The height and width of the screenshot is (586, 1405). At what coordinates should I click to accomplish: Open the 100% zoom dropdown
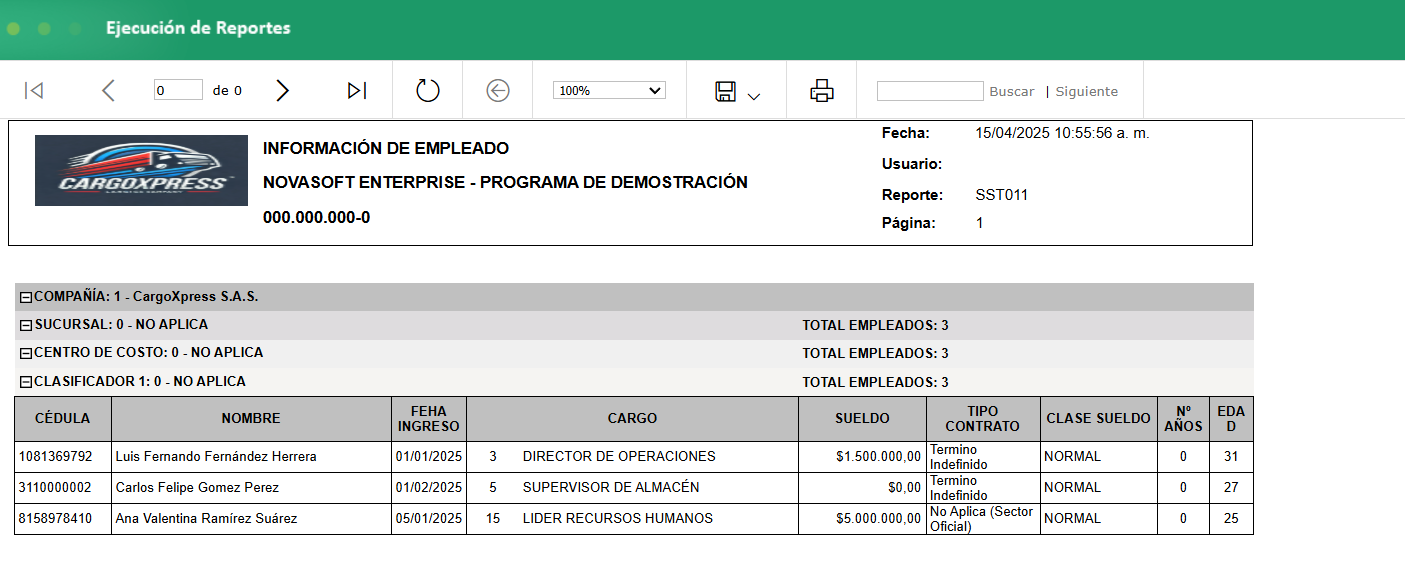[x=609, y=90]
